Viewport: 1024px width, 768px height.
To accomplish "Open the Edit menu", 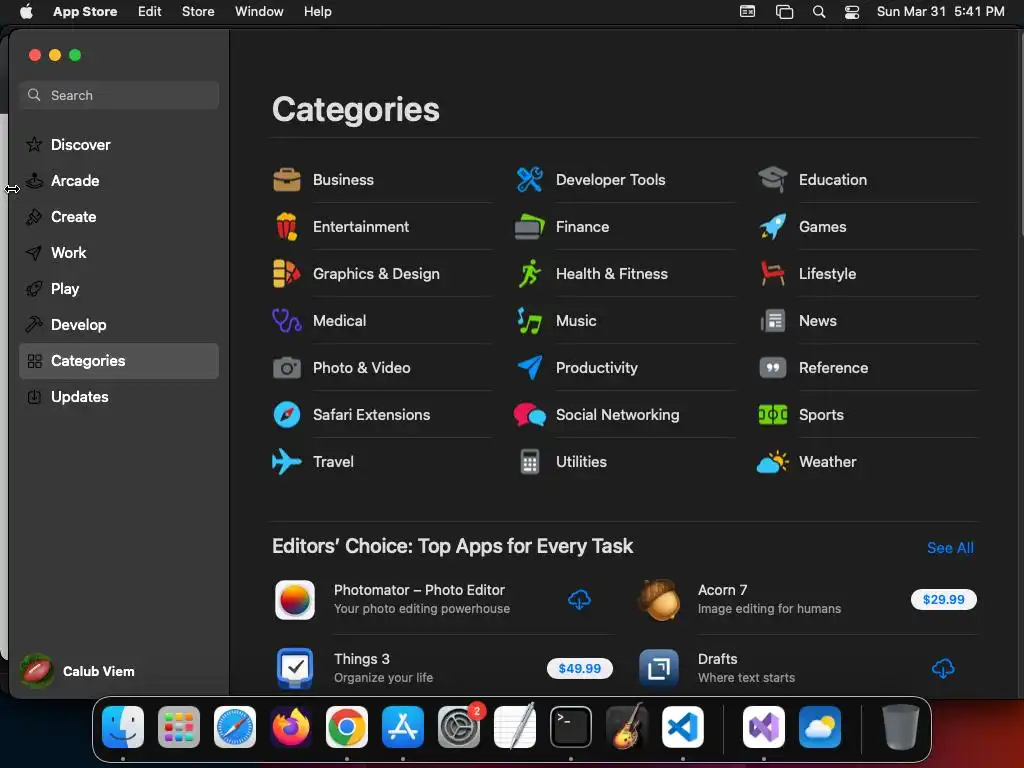I will click(150, 12).
